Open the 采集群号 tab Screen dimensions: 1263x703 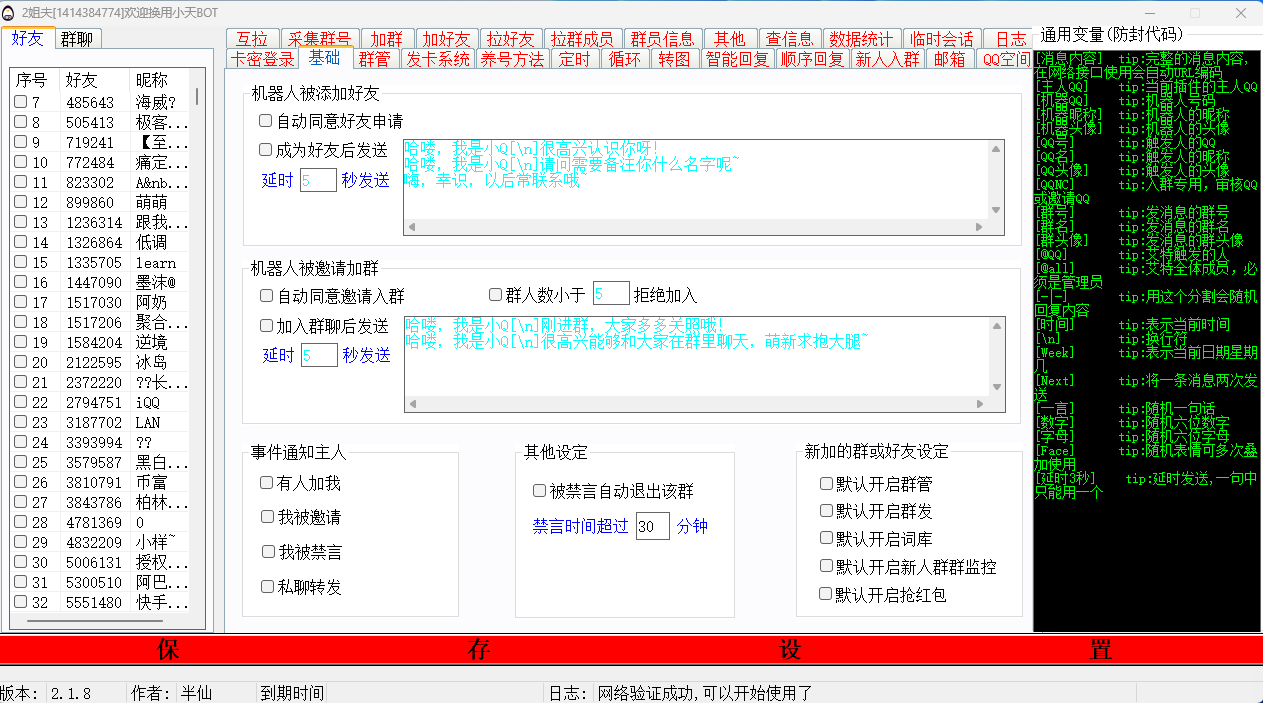319,39
